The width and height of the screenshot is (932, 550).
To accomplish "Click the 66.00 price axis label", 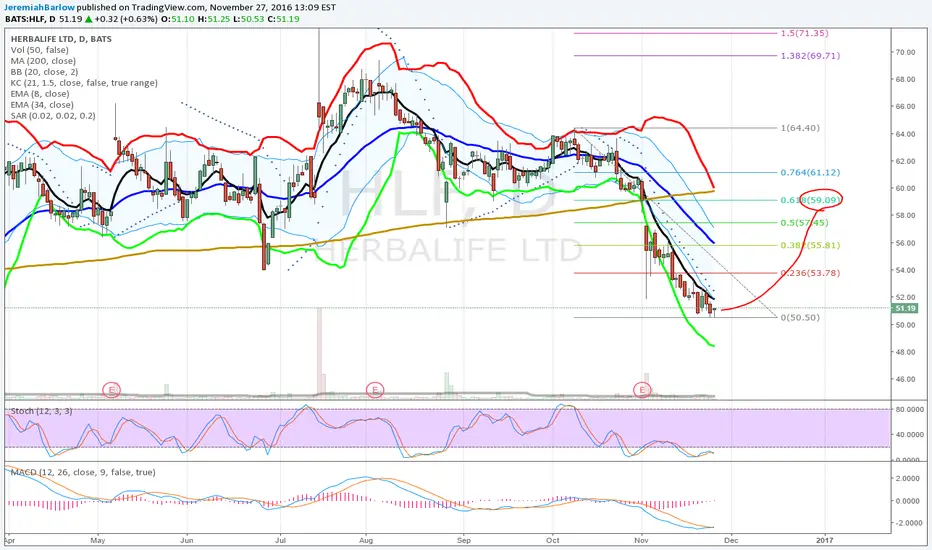I will click(x=906, y=106).
